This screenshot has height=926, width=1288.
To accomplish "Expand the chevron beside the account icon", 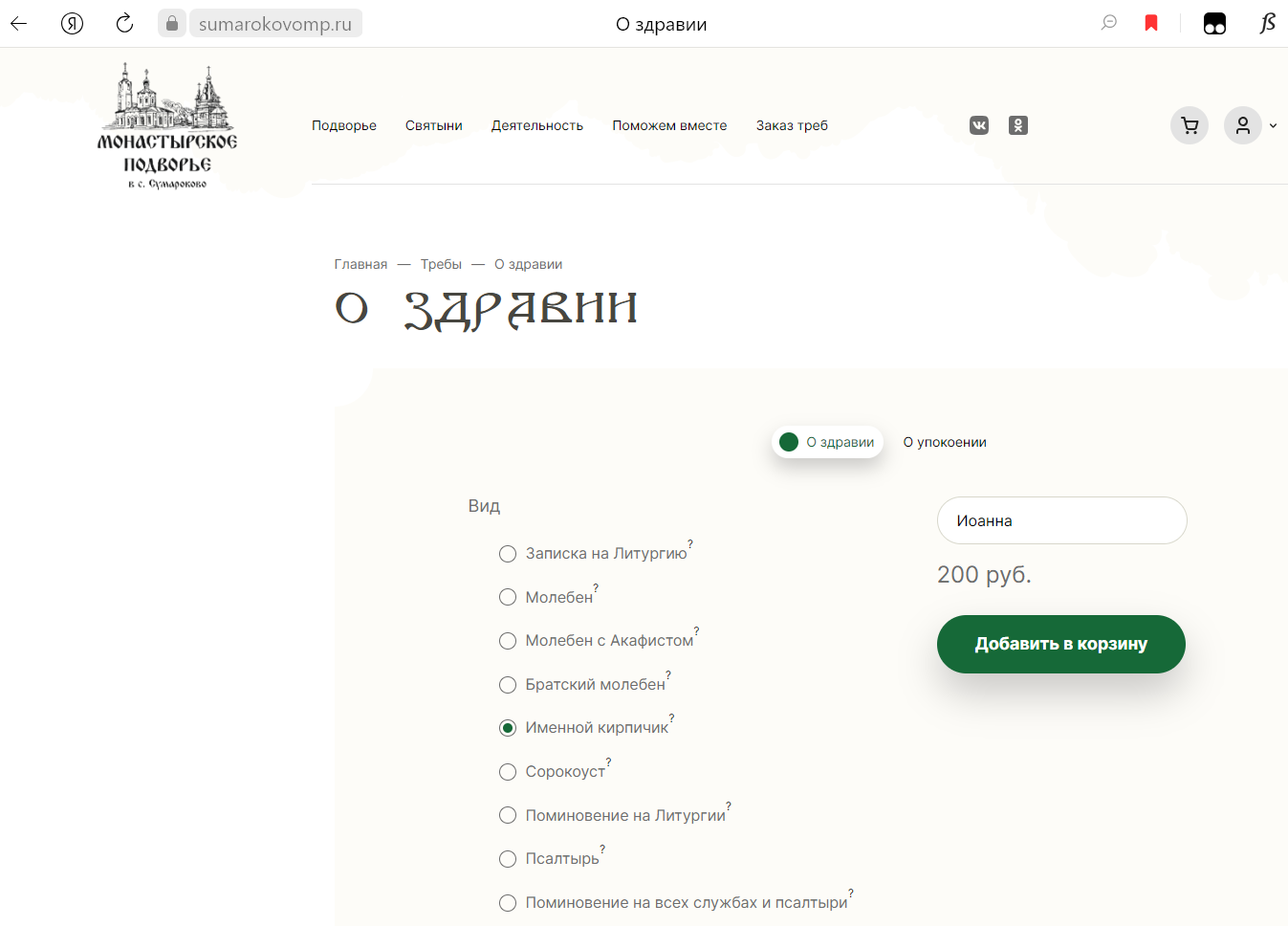I will click(x=1272, y=125).
